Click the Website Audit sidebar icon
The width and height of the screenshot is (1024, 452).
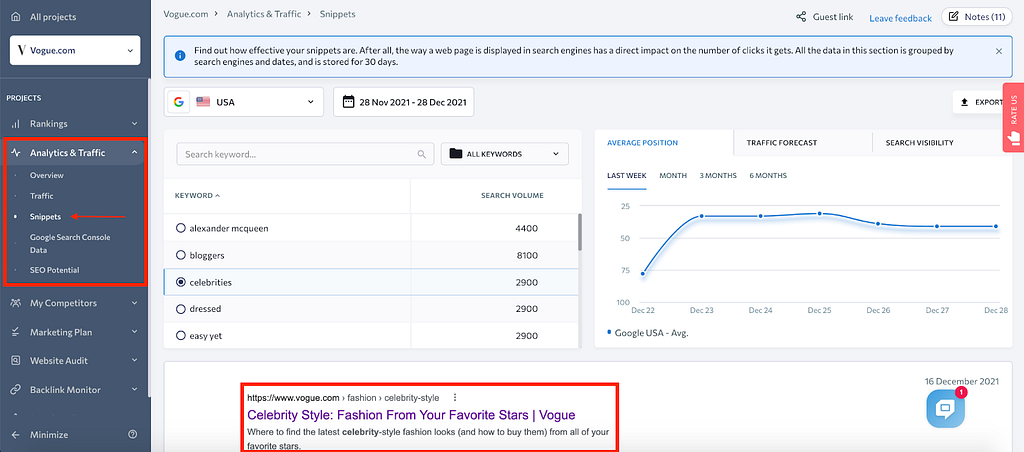pos(16,360)
